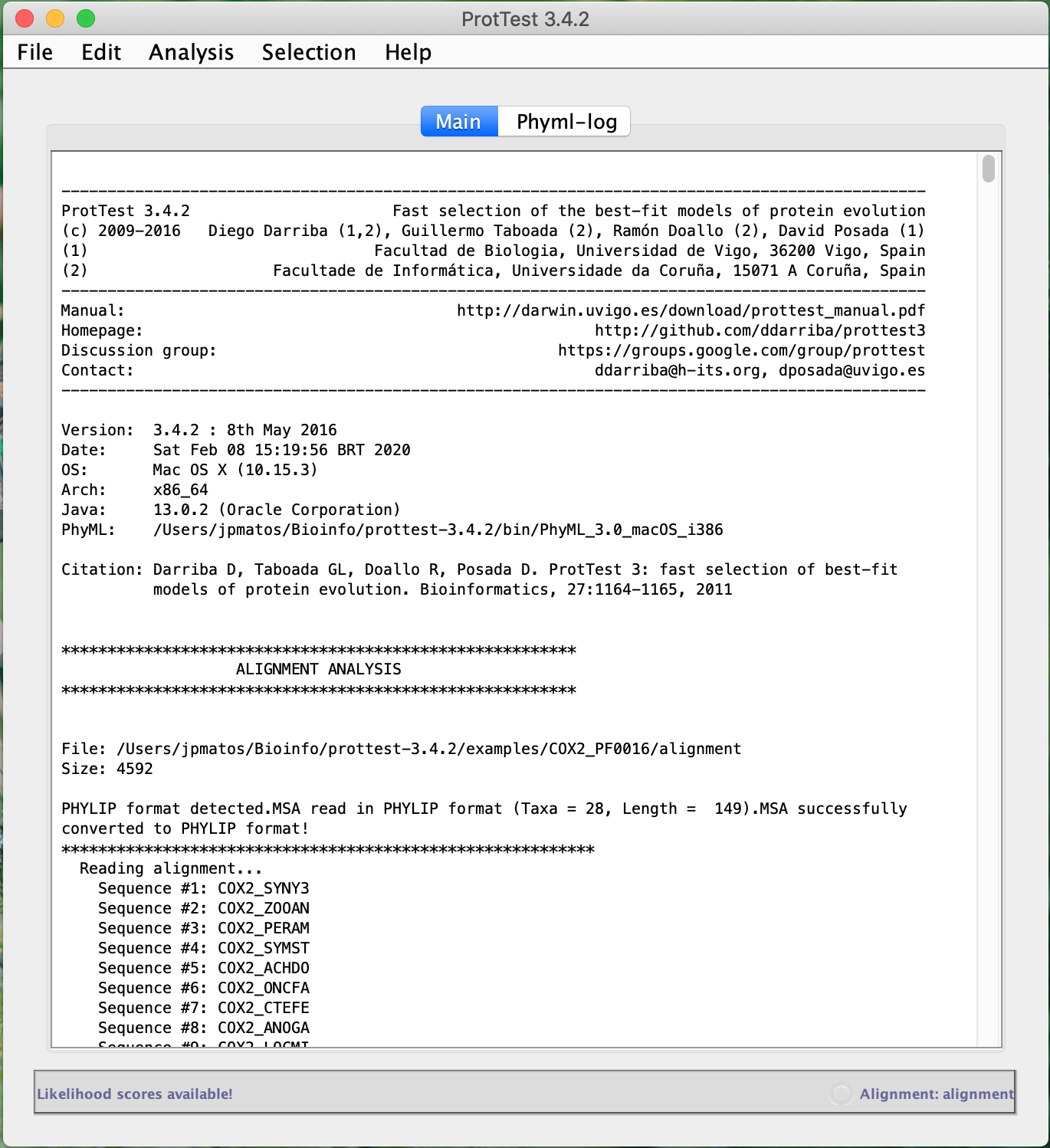Click the Universidade da Coruña affiliation line
The image size is (1050, 1148).
point(493,271)
